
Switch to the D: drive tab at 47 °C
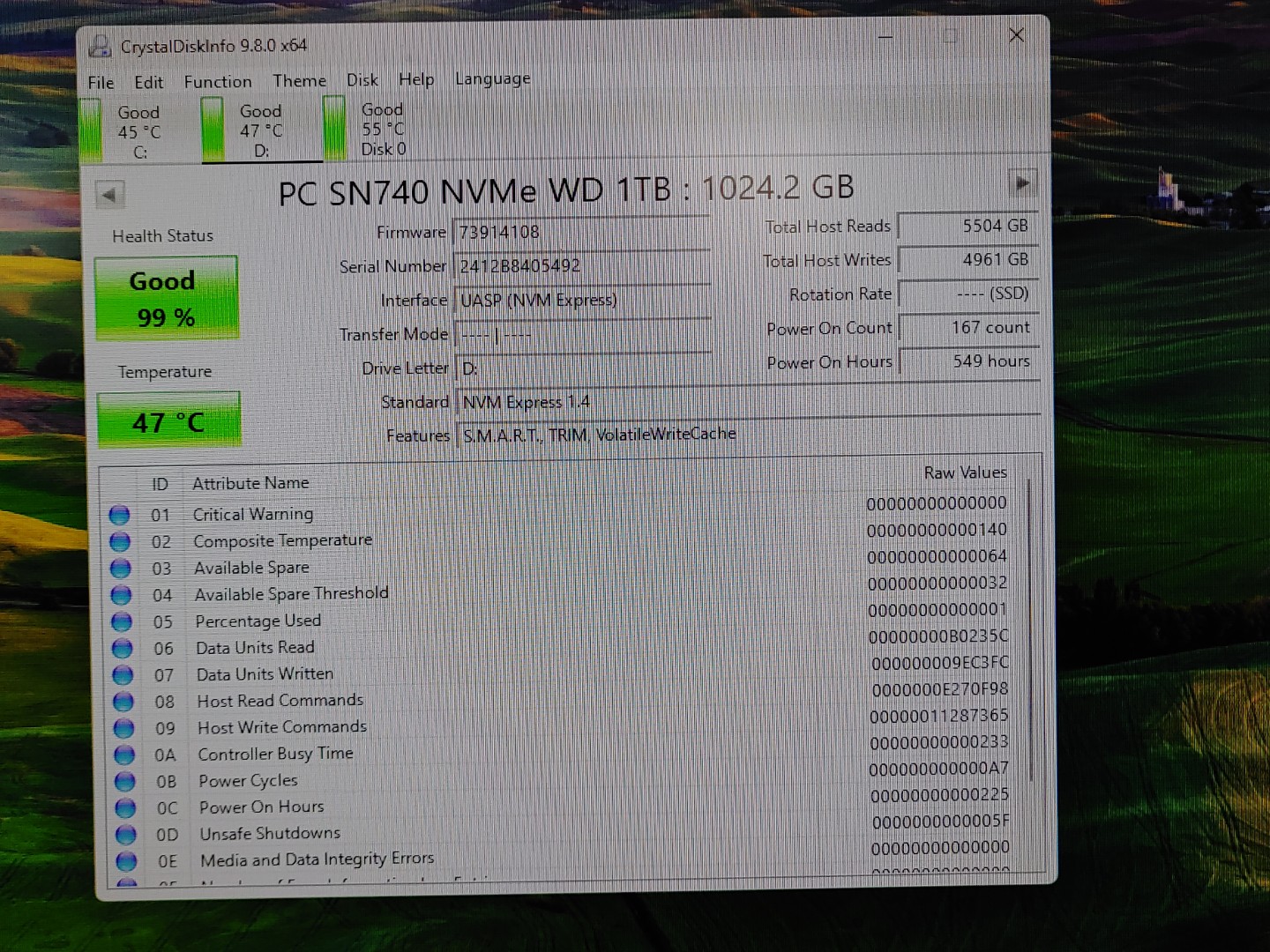coord(261,130)
